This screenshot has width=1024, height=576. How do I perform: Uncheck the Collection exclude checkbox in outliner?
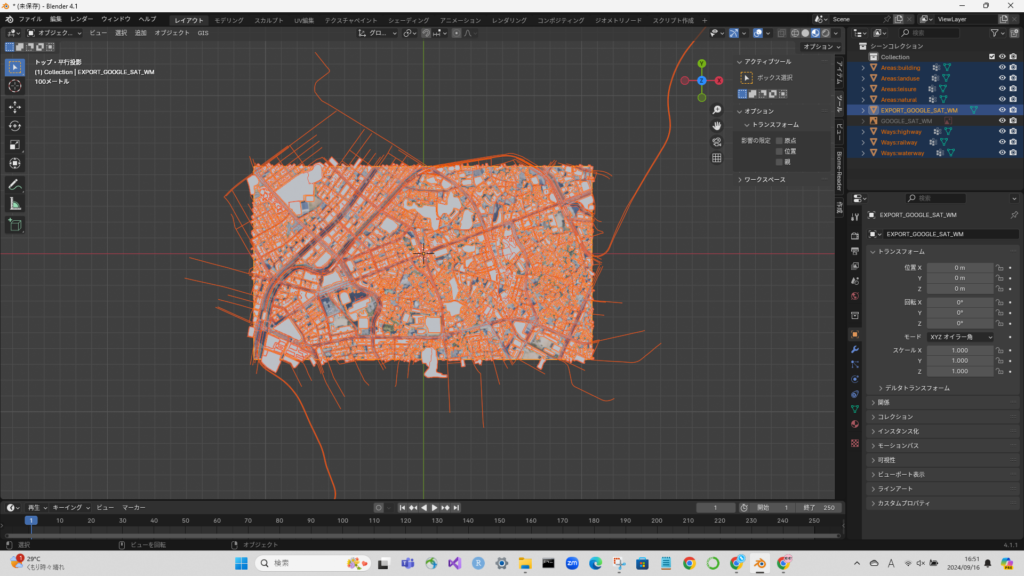pyautogui.click(x=992, y=57)
